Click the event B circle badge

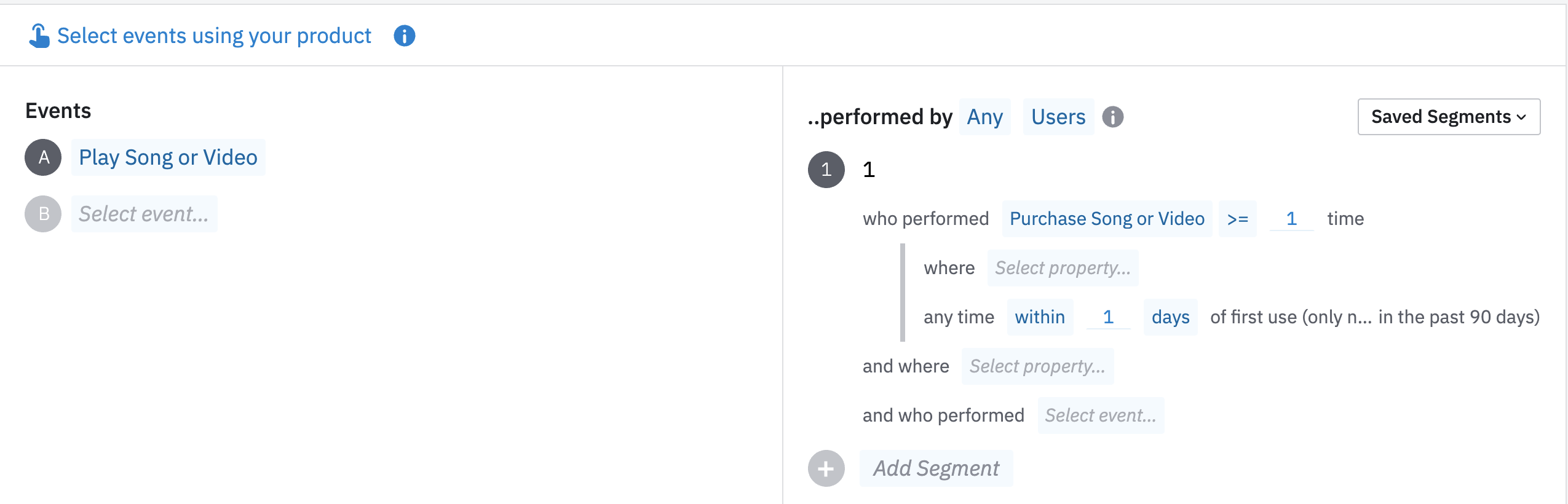point(43,214)
